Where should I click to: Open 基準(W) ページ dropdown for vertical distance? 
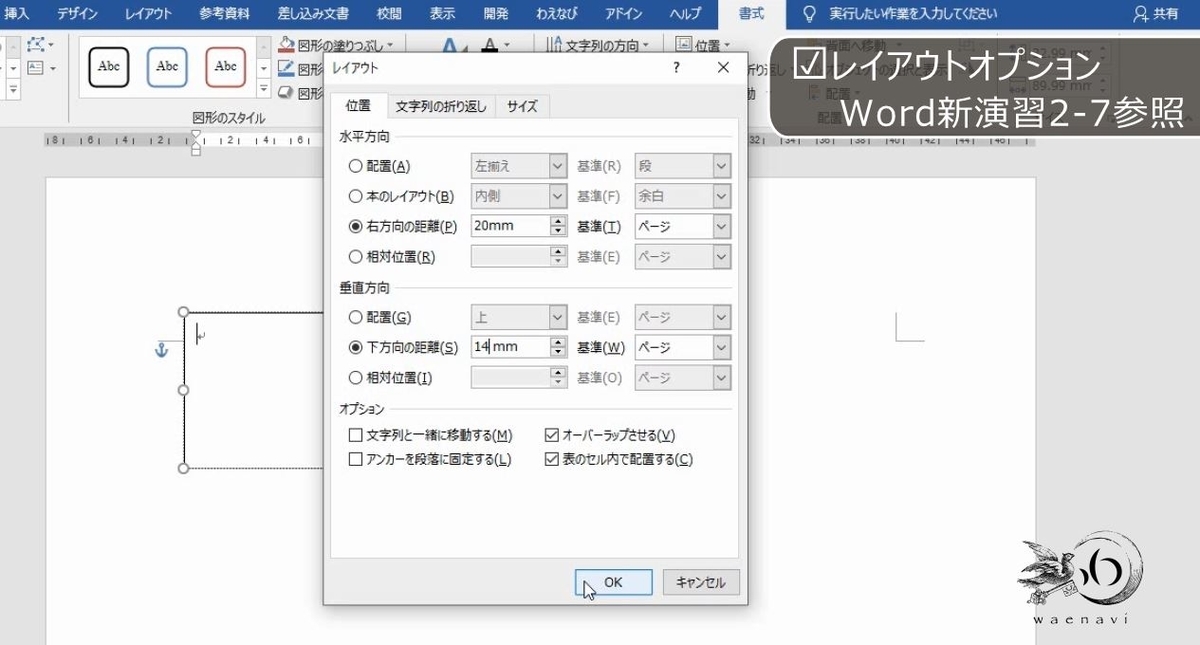(683, 347)
